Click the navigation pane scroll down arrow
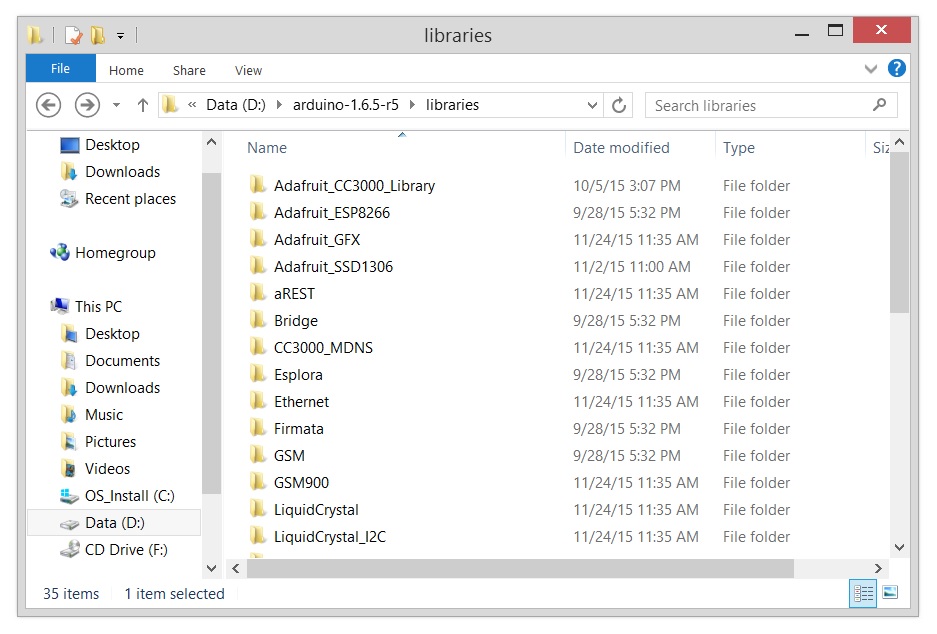 point(212,568)
